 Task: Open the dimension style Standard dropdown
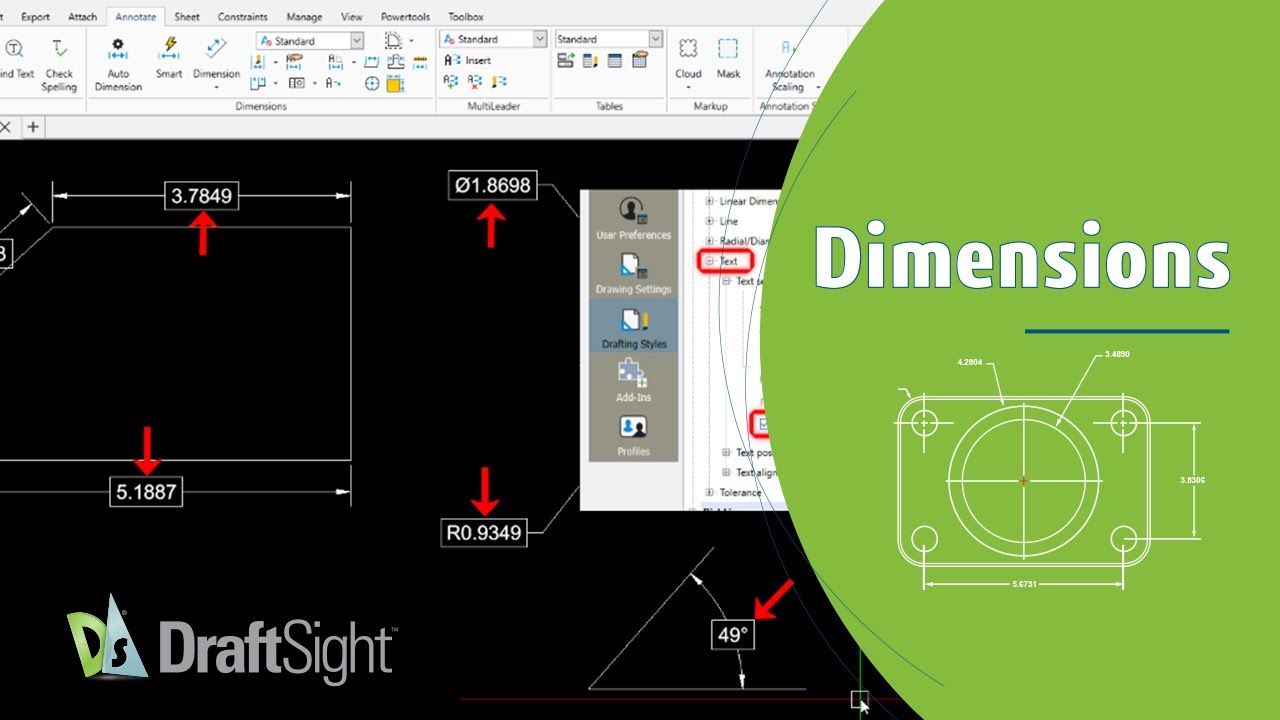[x=357, y=40]
